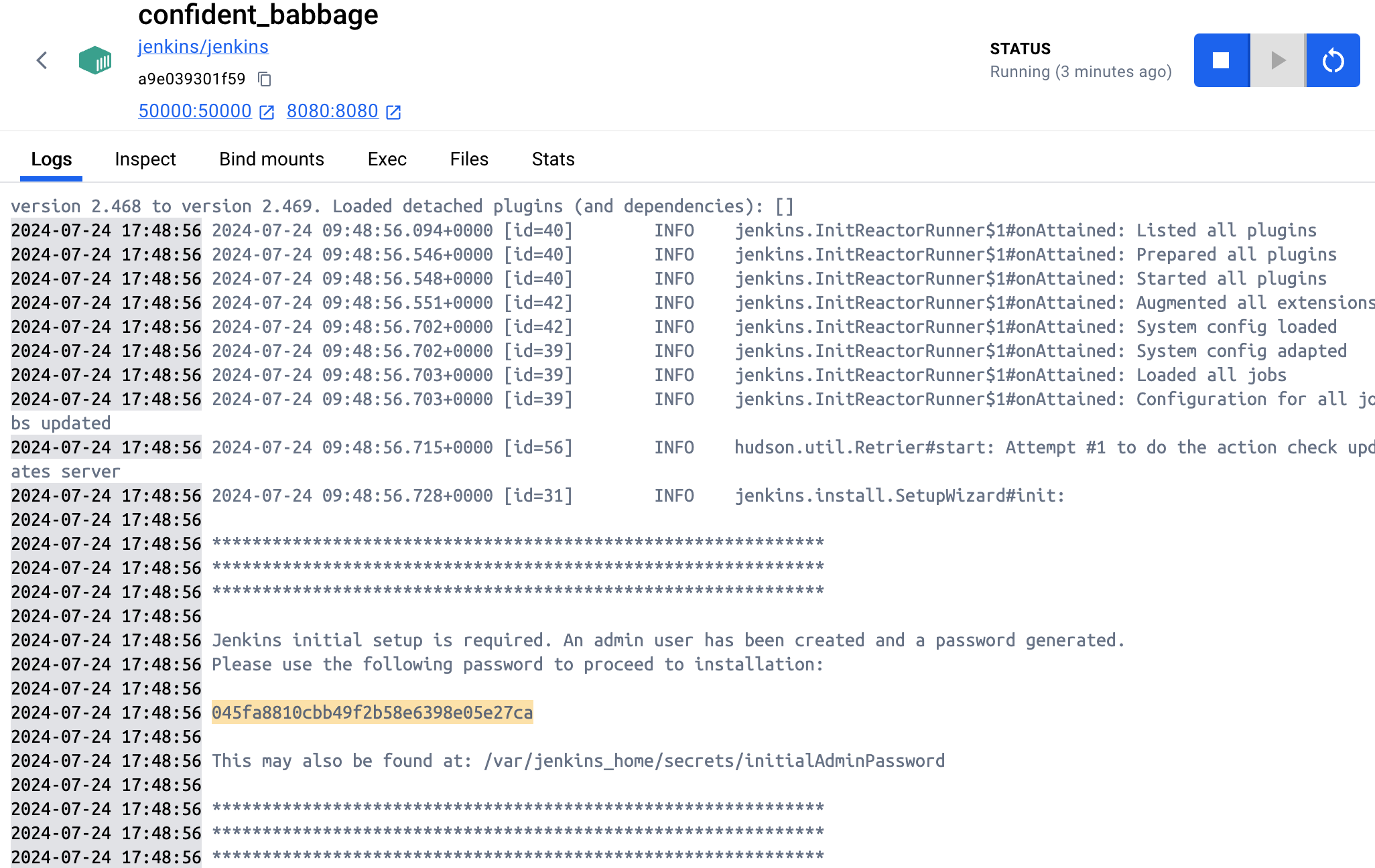Click the highlighted Jenkins admin password
The width and height of the screenshot is (1375, 868).
(372, 713)
